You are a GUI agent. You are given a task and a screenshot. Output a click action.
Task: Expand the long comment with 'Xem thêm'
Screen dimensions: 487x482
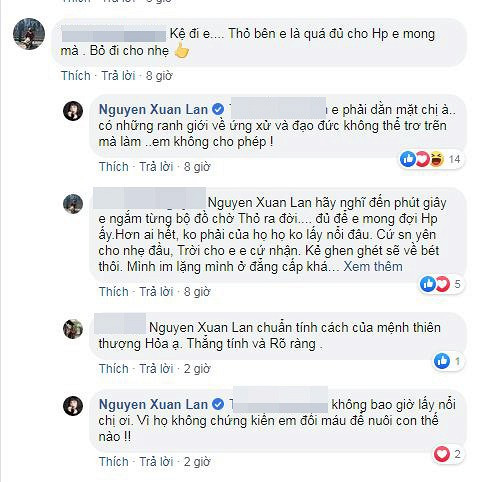pyautogui.click(x=373, y=267)
